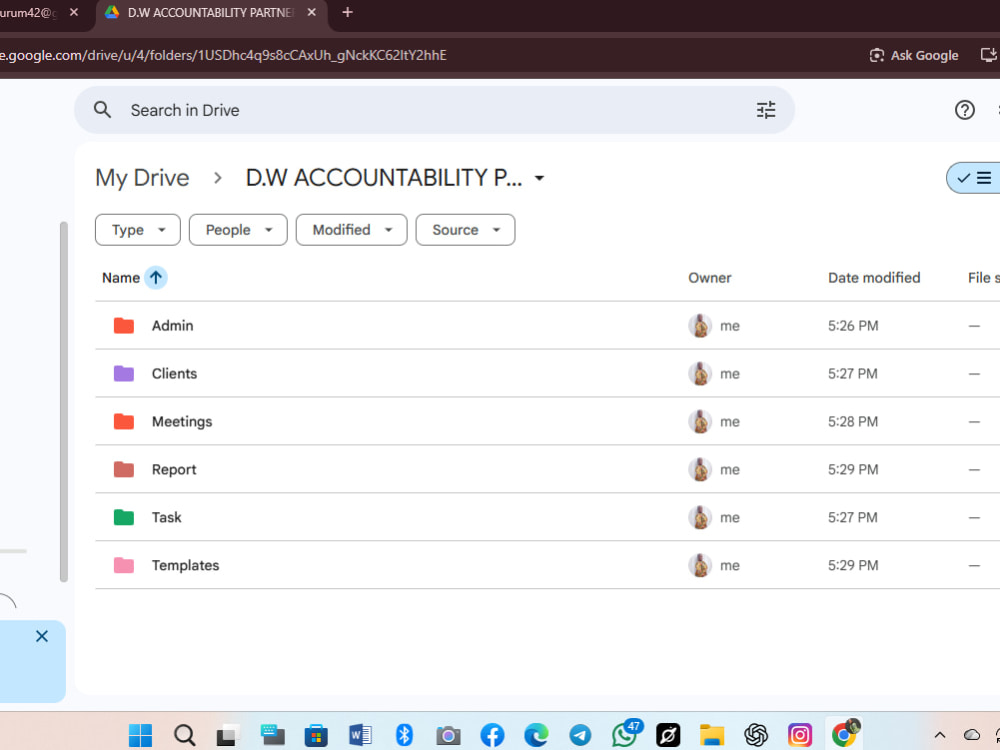Click owner avatar in Admin row
The height and width of the screenshot is (750, 1000).
click(x=700, y=326)
